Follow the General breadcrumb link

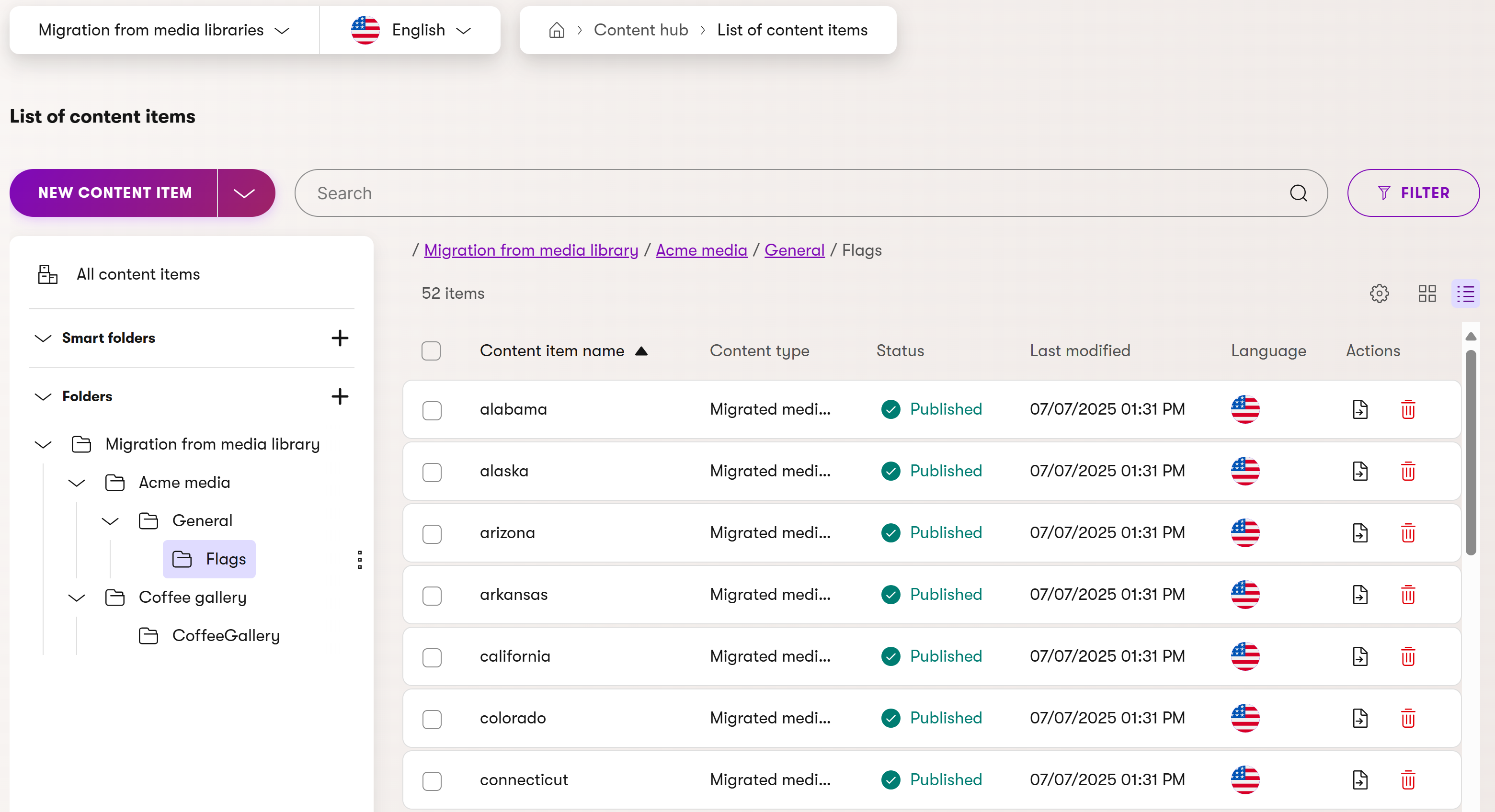(794, 250)
